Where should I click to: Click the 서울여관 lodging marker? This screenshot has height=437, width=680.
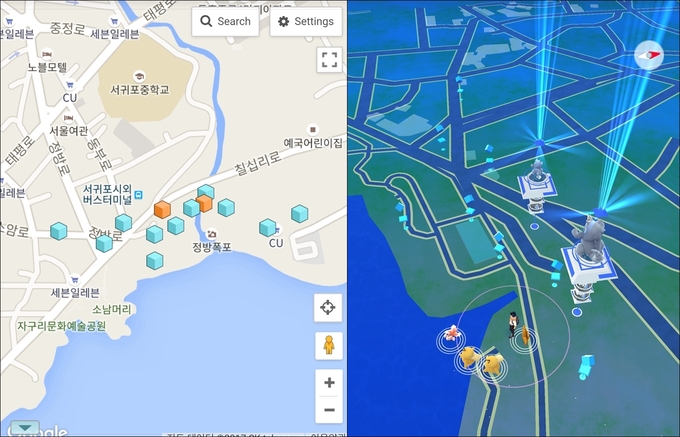pyautogui.click(x=68, y=117)
